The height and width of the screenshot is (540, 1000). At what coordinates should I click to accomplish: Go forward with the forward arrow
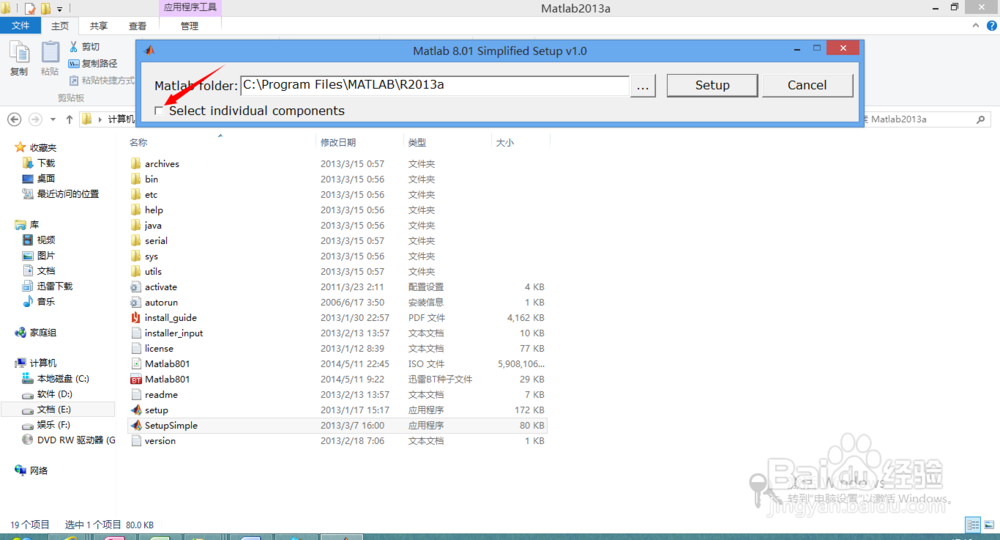point(35,119)
